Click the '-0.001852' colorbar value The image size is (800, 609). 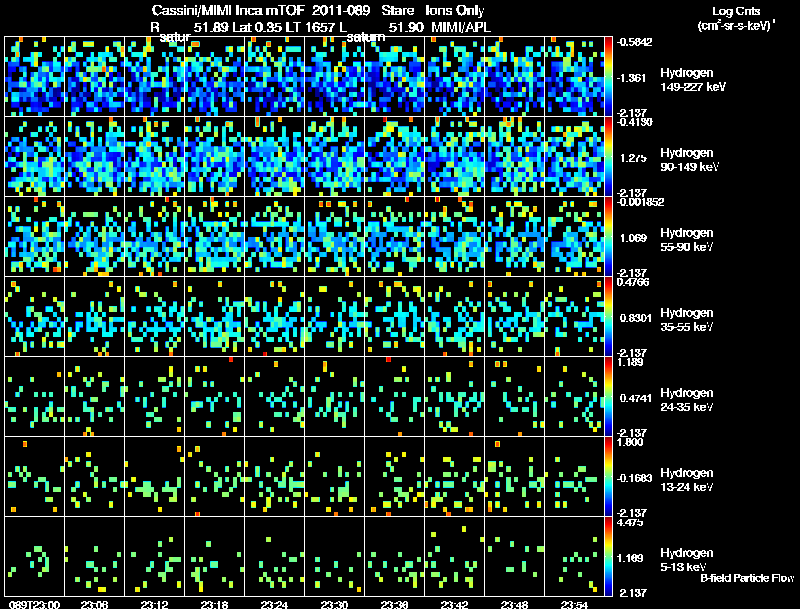[x=640, y=202]
